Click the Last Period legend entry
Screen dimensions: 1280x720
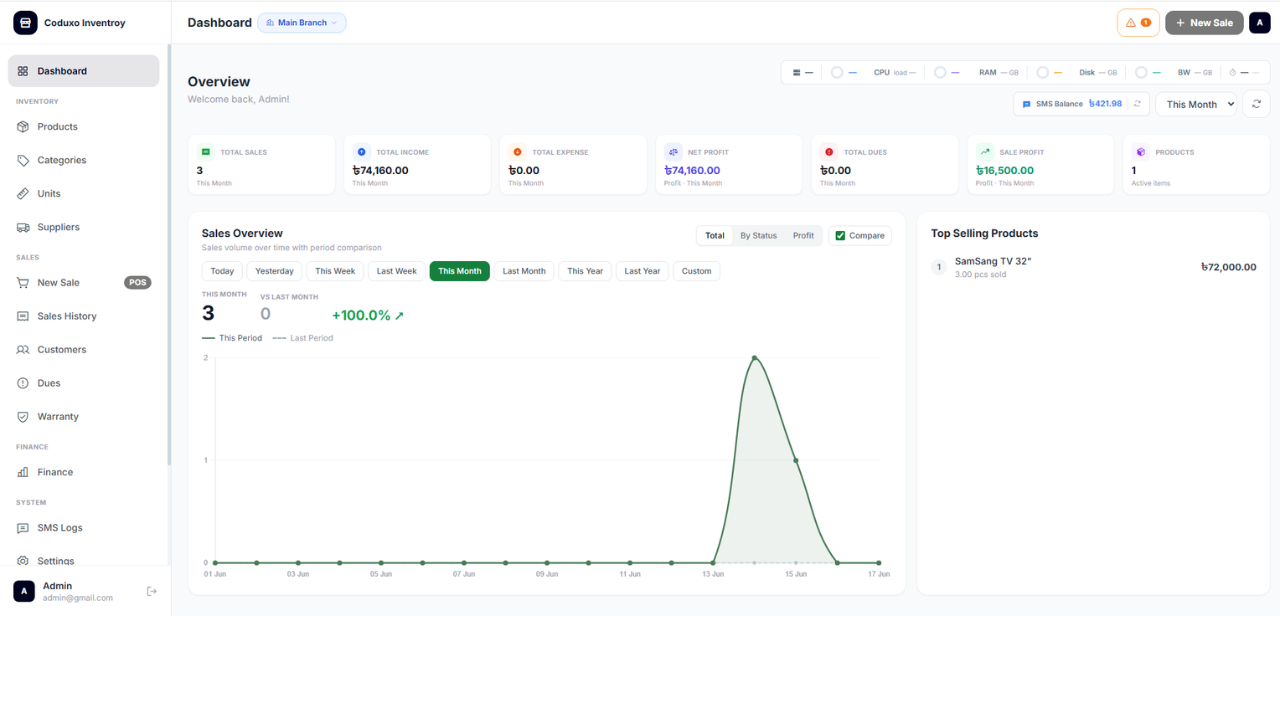point(303,338)
